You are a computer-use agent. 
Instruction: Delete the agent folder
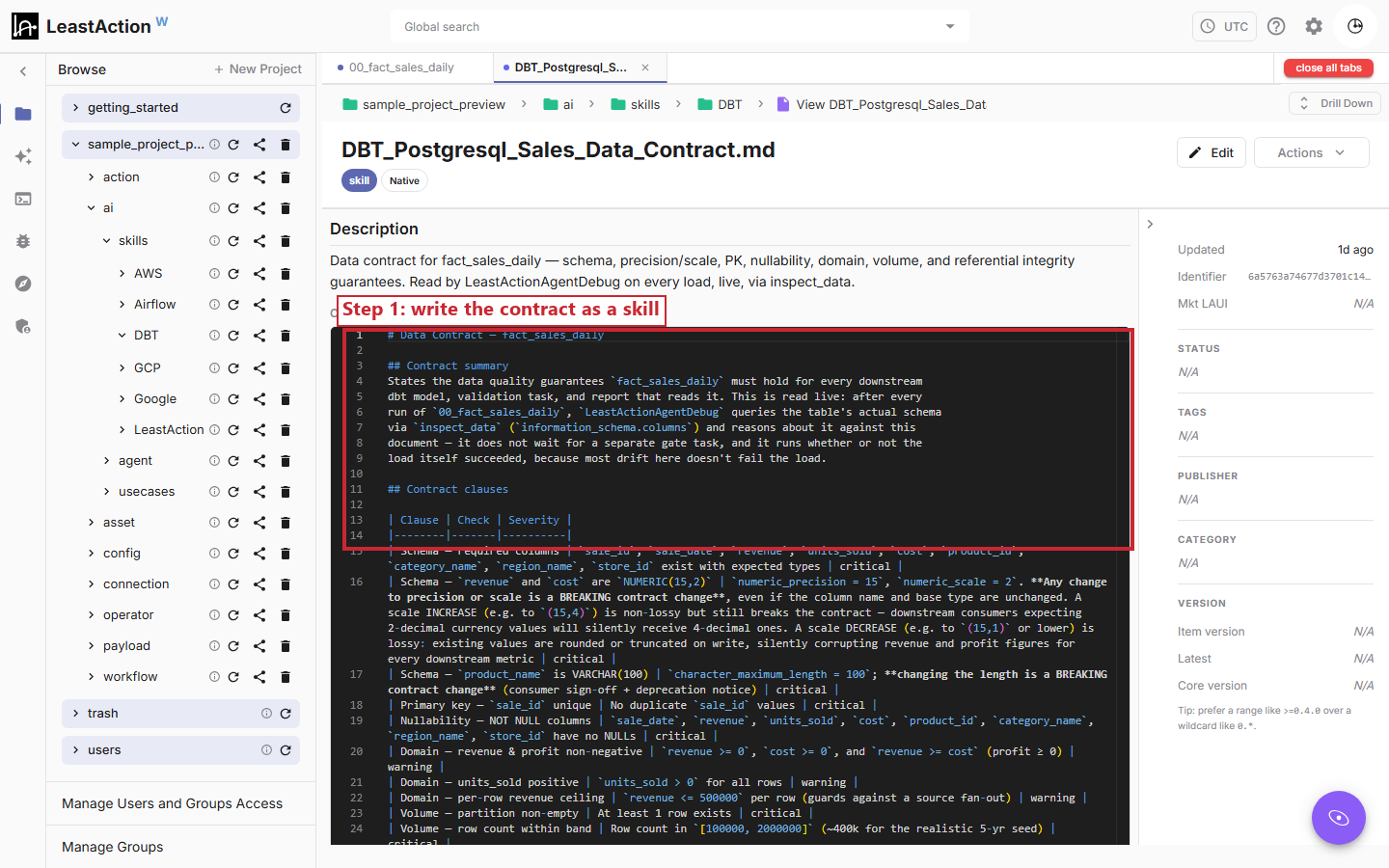286,461
